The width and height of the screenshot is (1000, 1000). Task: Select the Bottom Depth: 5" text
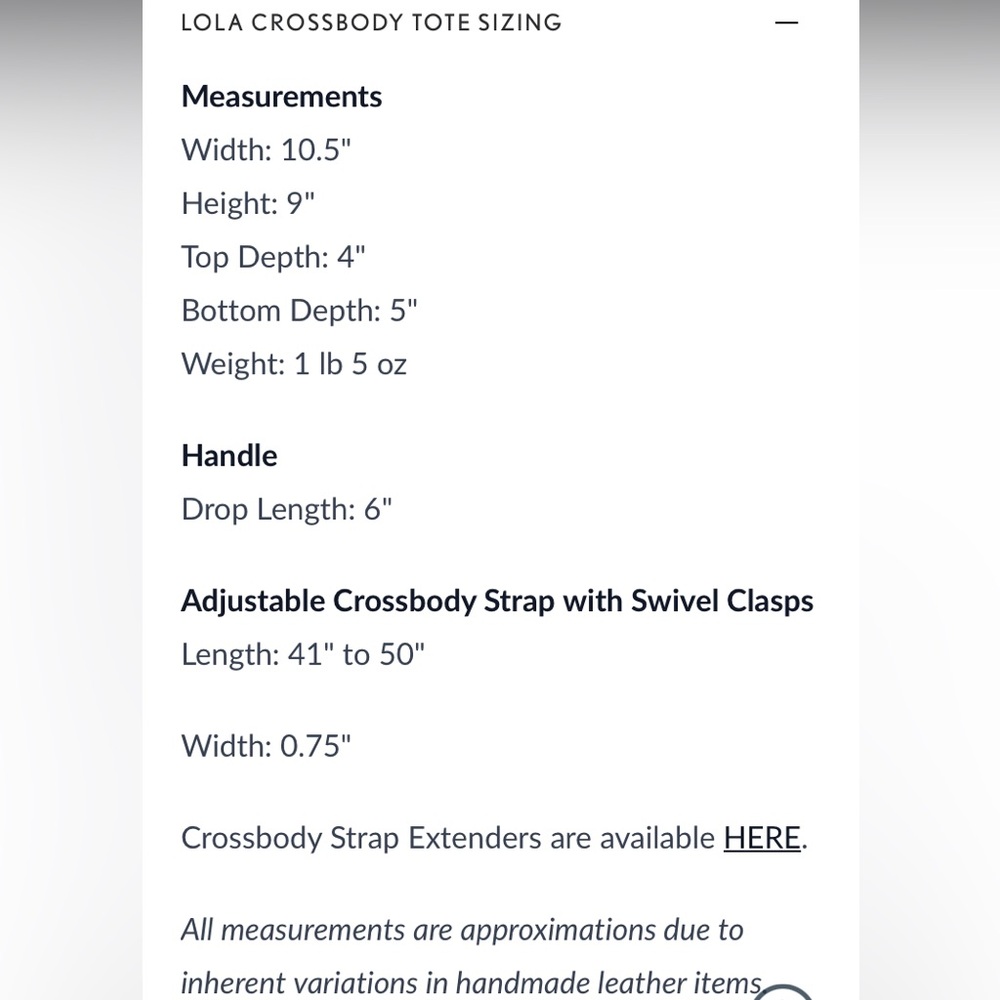(x=299, y=311)
